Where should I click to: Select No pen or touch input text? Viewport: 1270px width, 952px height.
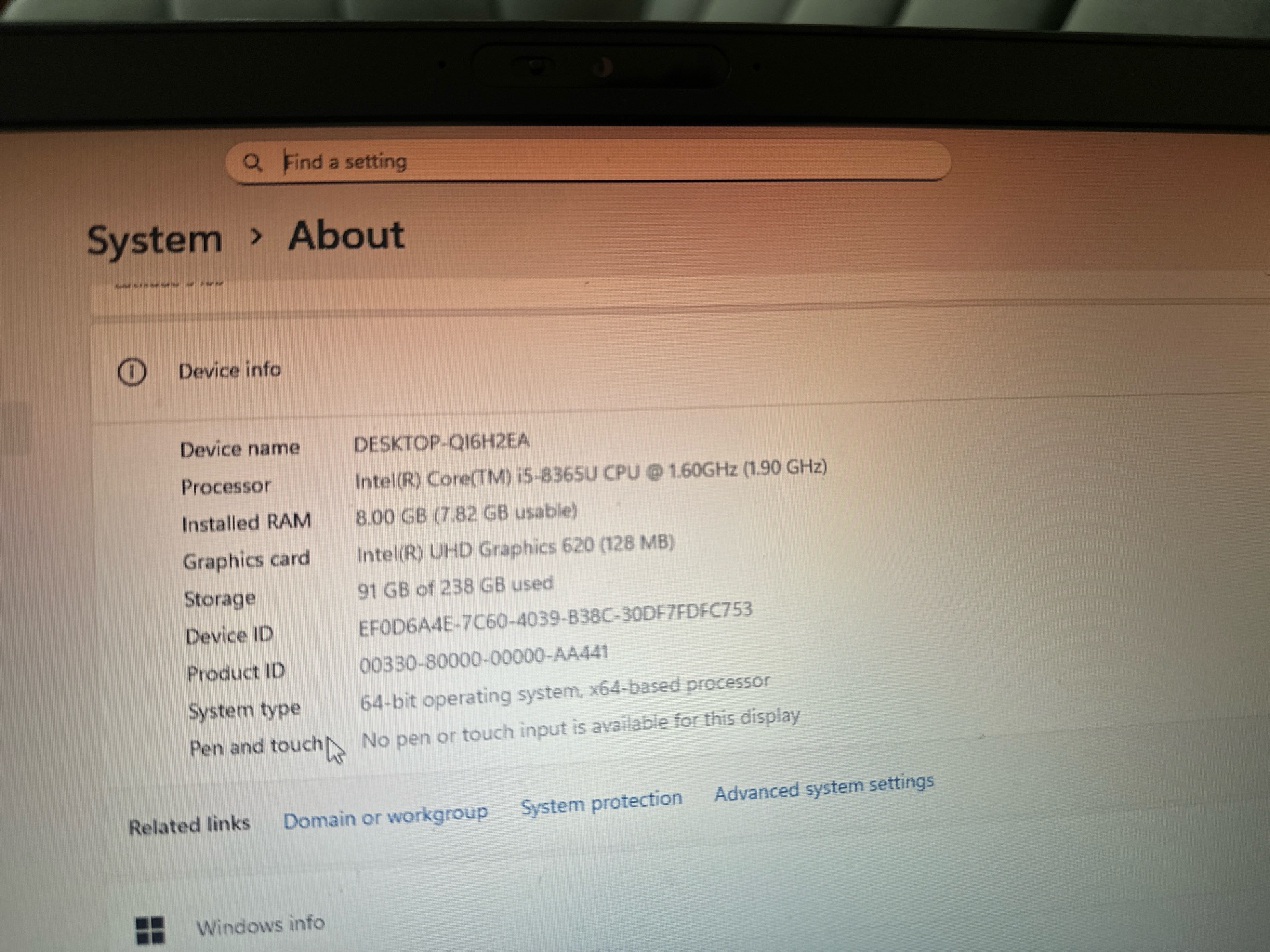click(x=581, y=729)
